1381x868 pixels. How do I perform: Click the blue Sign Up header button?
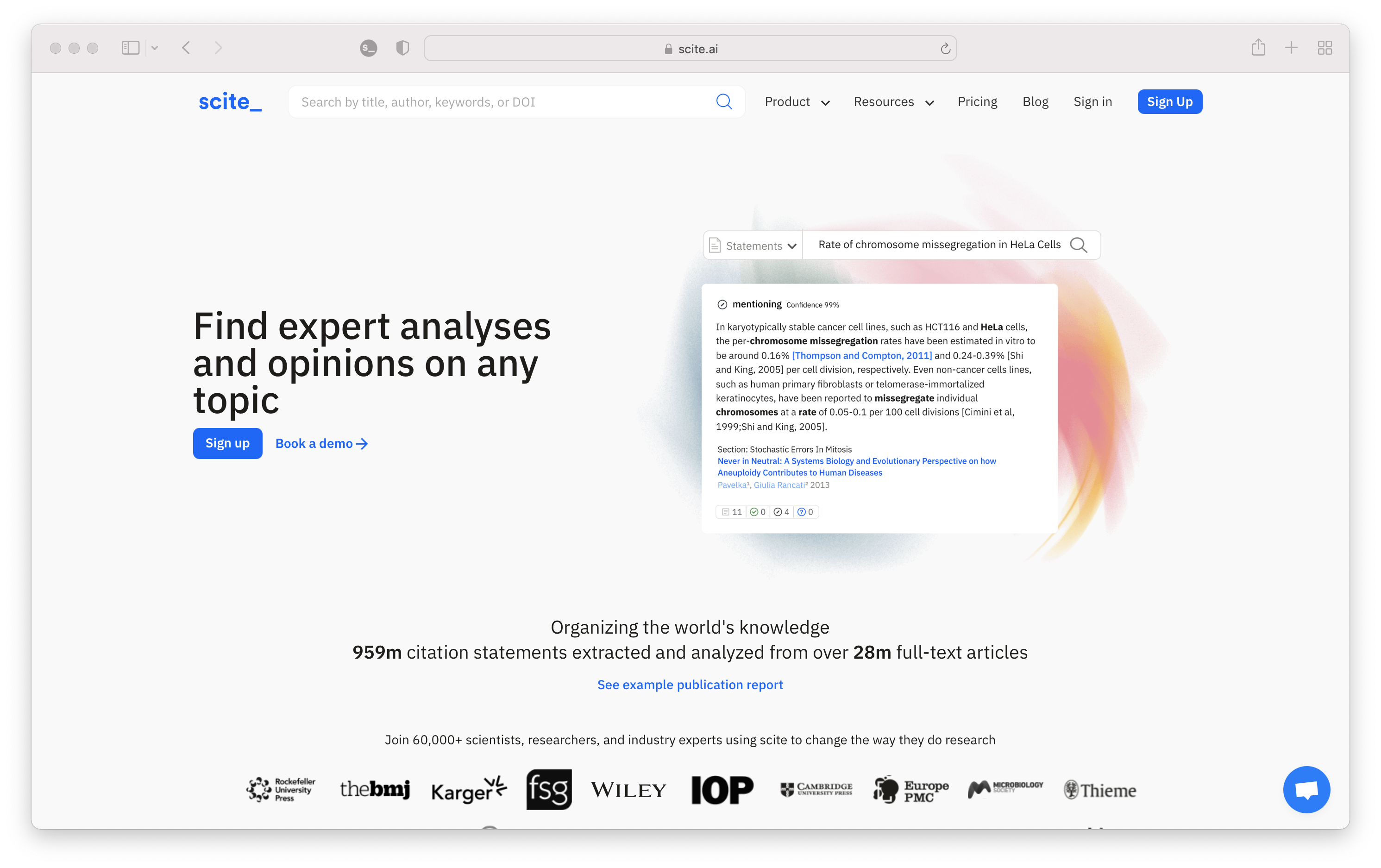point(1169,101)
